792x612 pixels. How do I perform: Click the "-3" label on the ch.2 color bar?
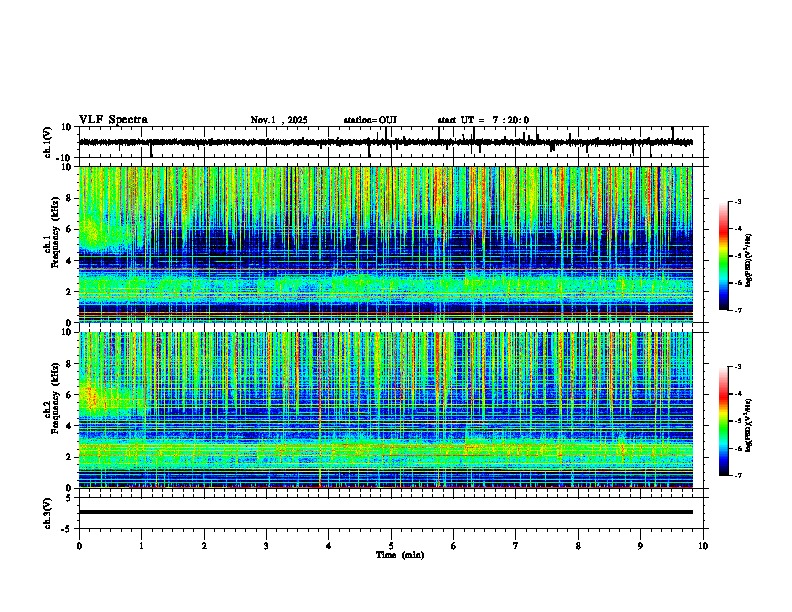[738, 367]
